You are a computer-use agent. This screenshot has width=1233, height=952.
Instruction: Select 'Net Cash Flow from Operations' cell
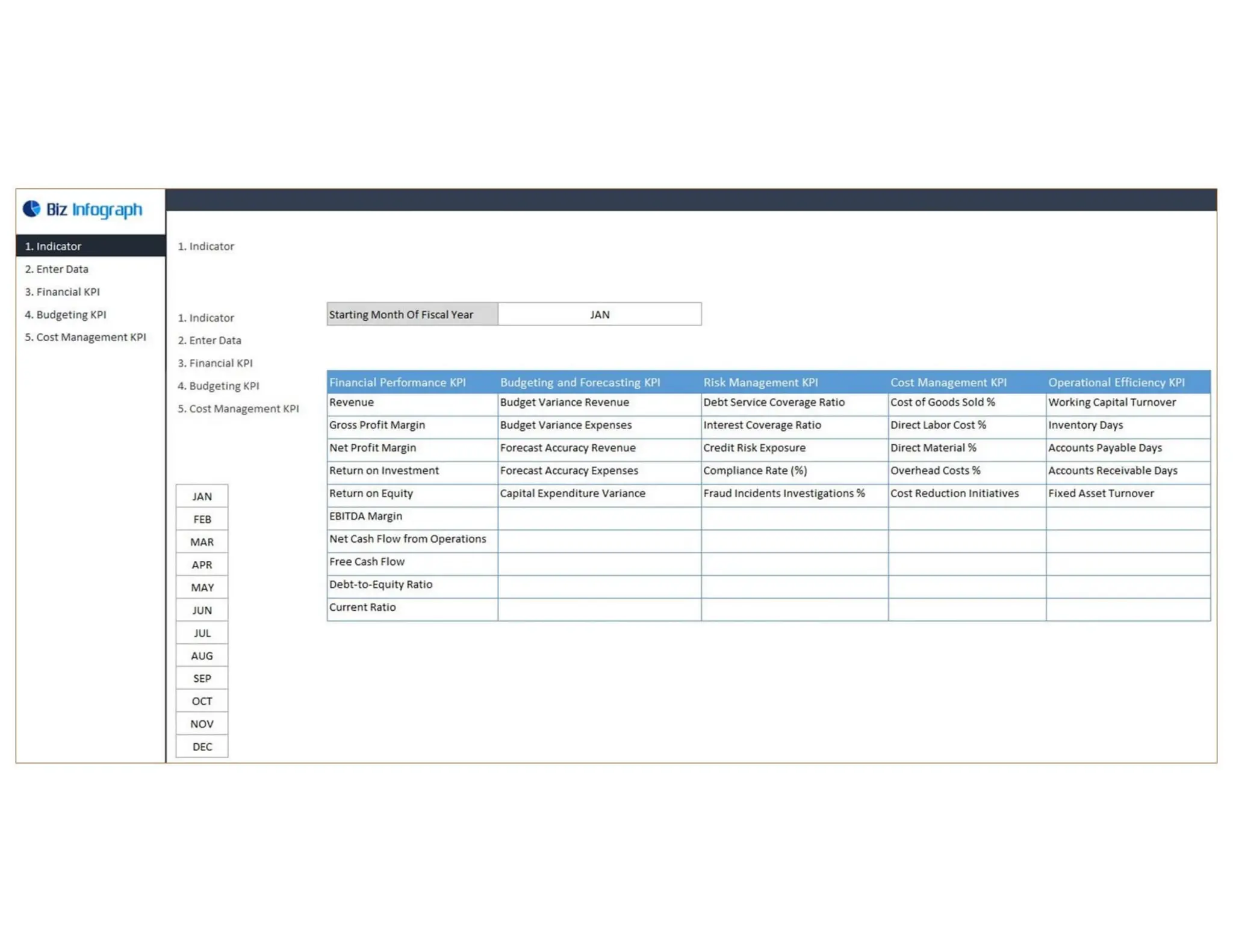(412, 540)
